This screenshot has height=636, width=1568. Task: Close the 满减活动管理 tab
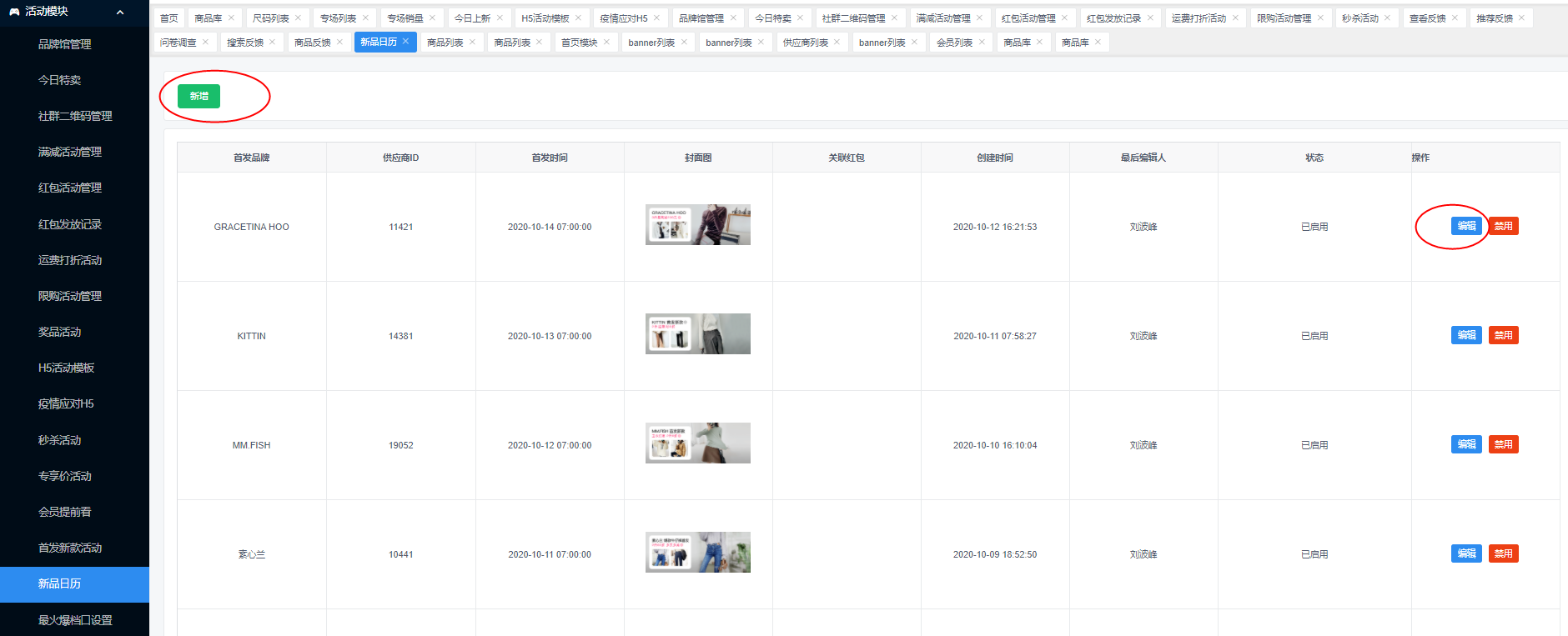click(979, 18)
